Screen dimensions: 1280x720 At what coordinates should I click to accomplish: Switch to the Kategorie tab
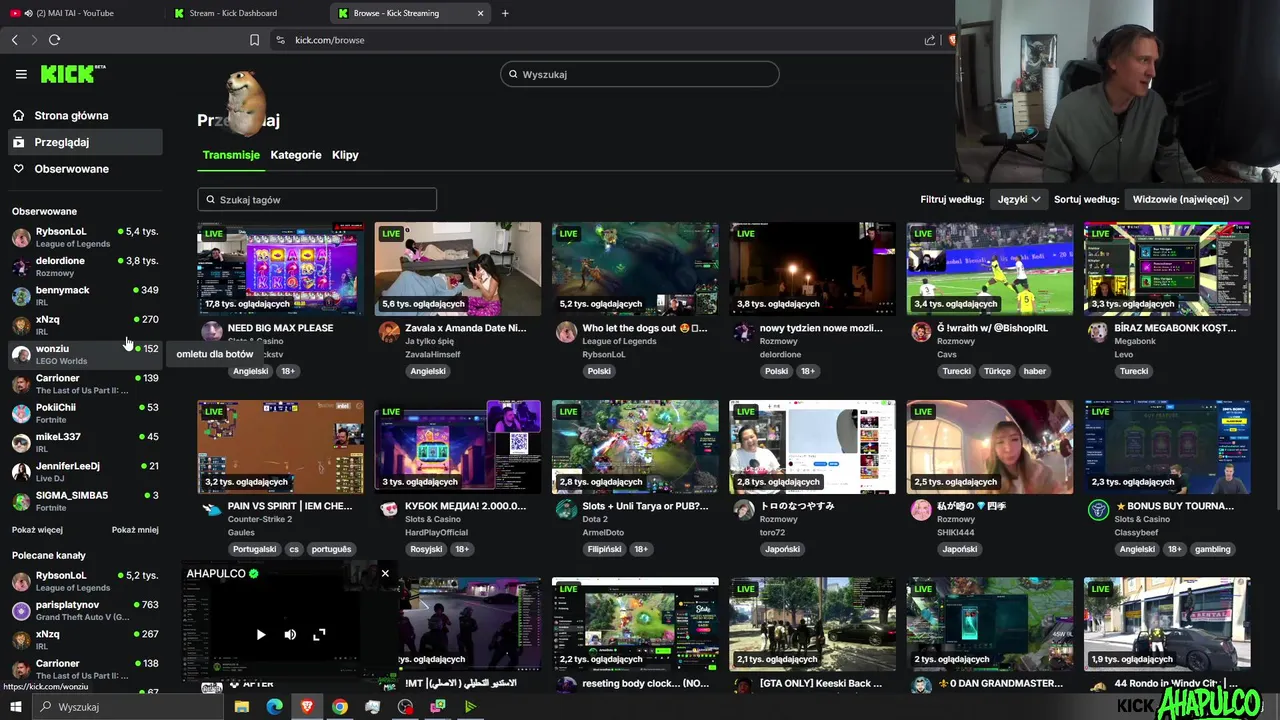[296, 155]
